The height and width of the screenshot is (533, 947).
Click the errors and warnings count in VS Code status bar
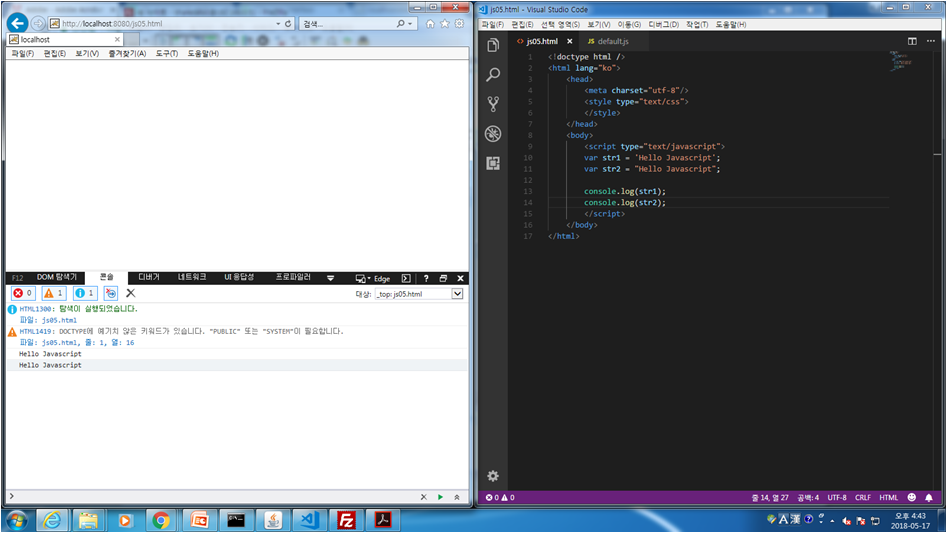(x=500, y=497)
